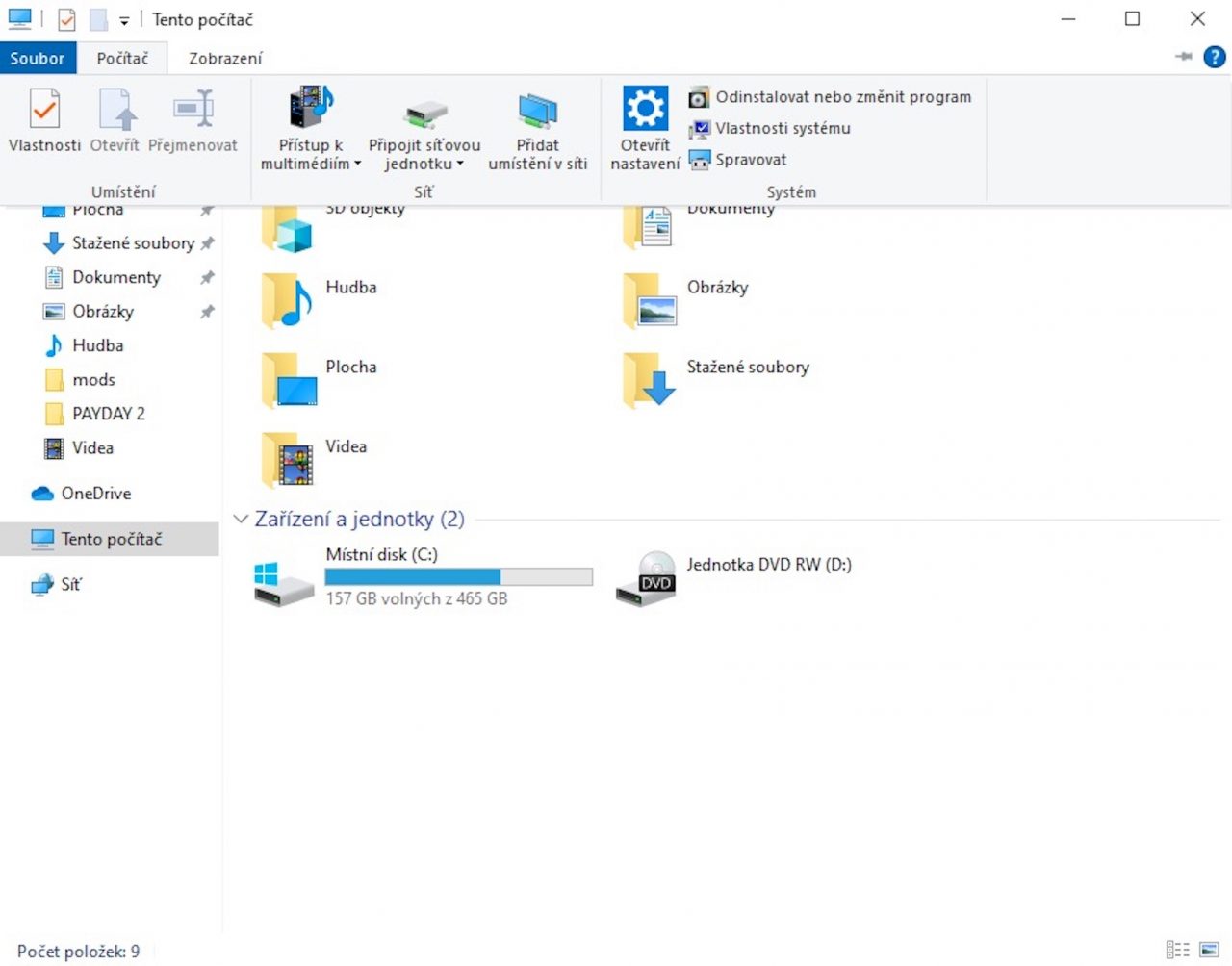Switch to details view in status bar
Screen dimensions: 1232x966
click(x=1177, y=950)
